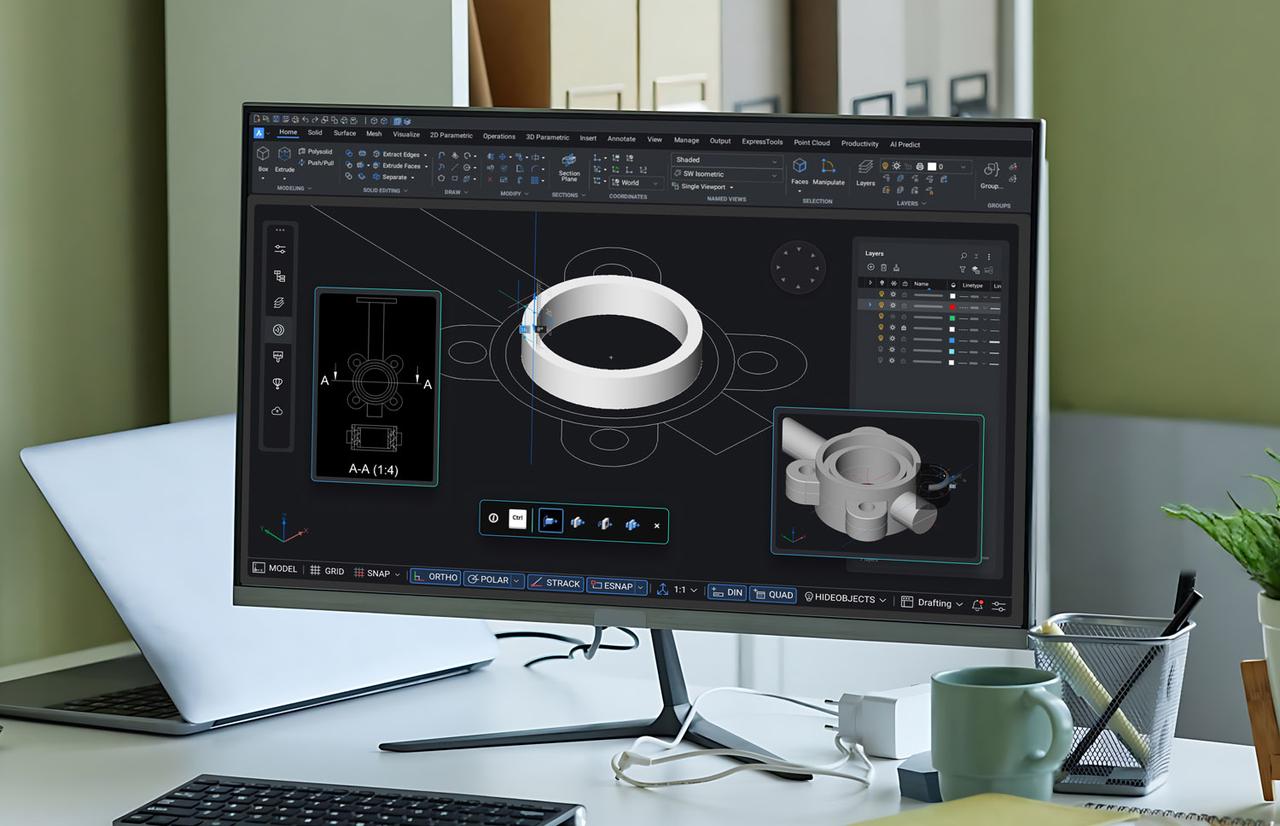This screenshot has height=826, width=1280.
Task: Click the Separate solid editing button
Action: (393, 177)
